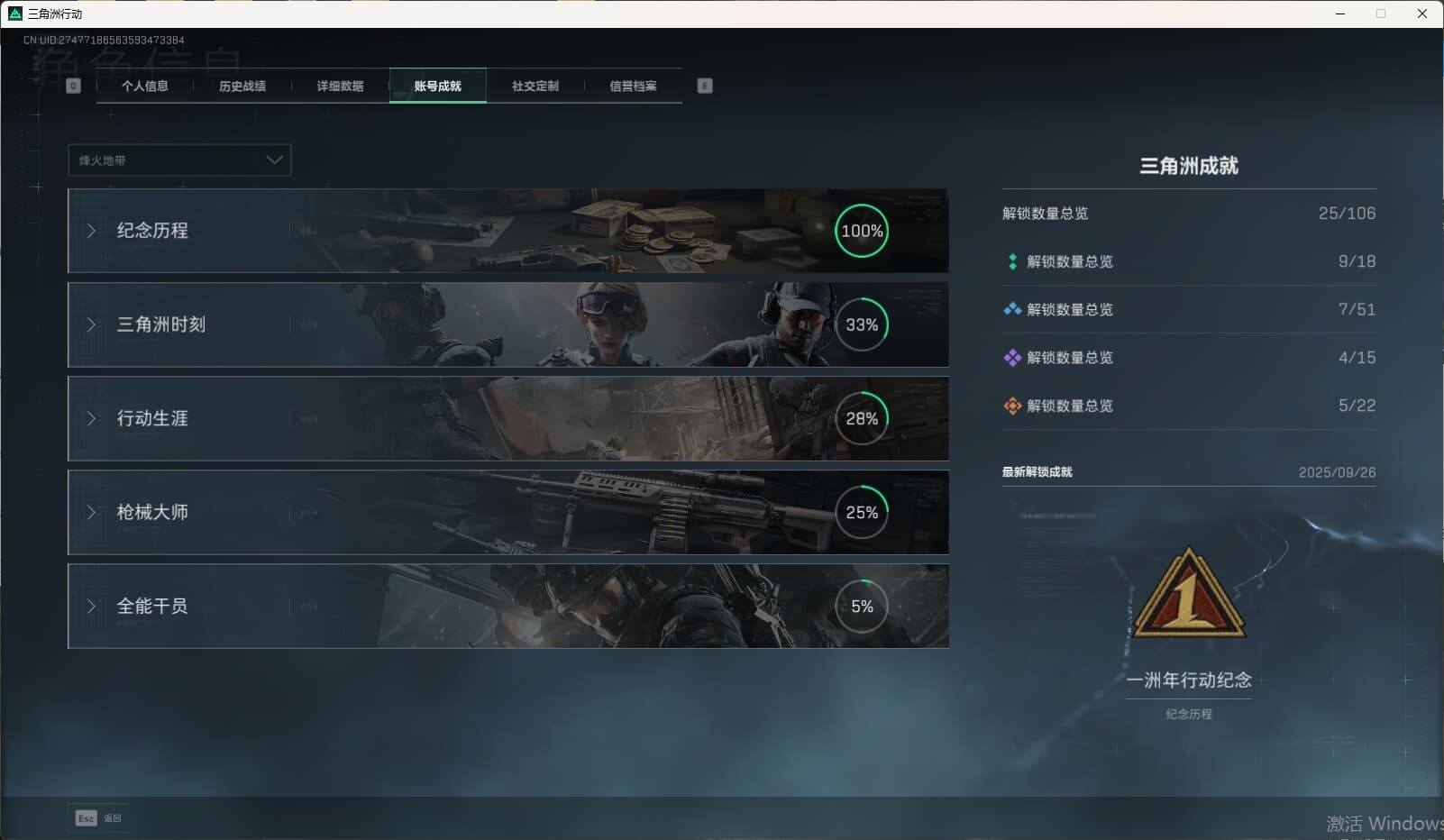This screenshot has width=1444, height=840.
Task: Click the E key next-tab icon
Action: 705,86
